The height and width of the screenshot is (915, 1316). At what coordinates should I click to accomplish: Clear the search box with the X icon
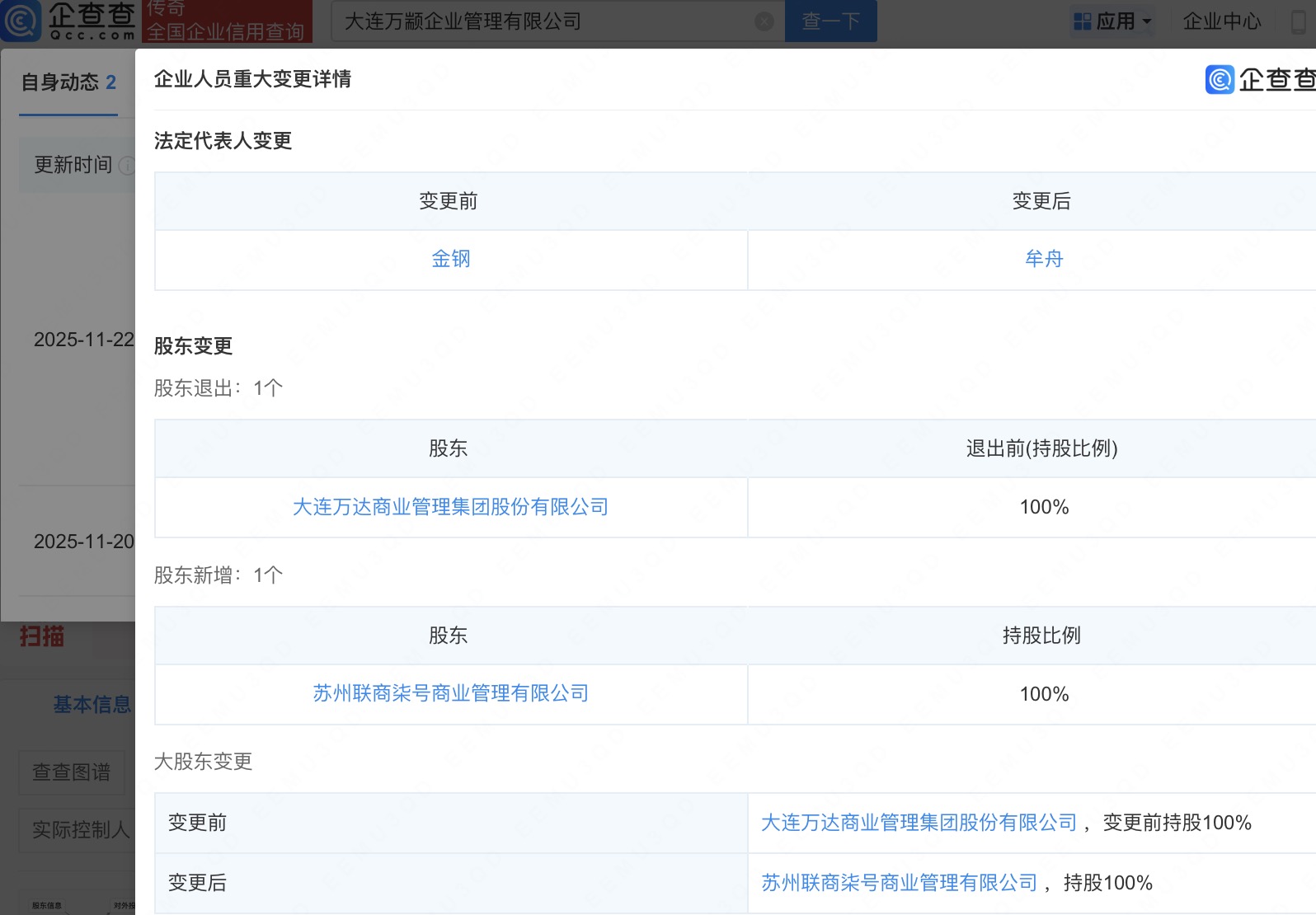[x=764, y=21]
